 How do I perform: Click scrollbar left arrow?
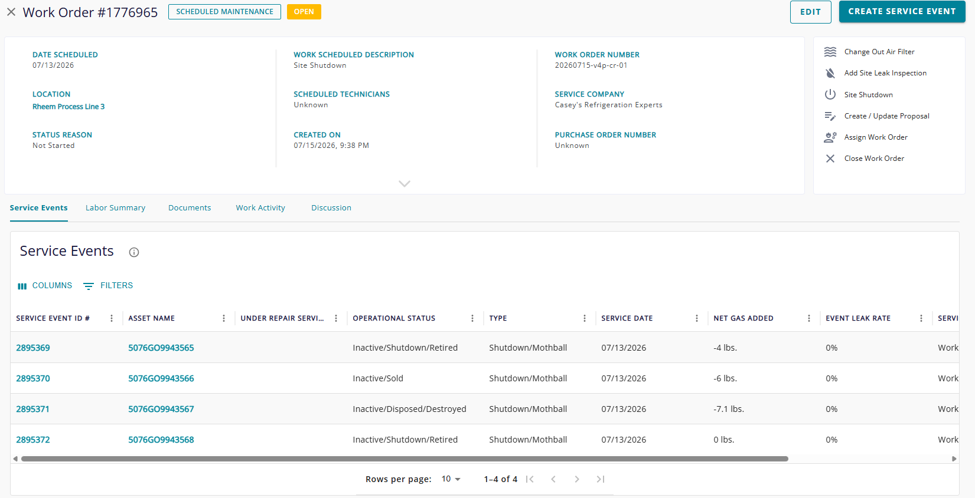pyautogui.click(x=16, y=459)
